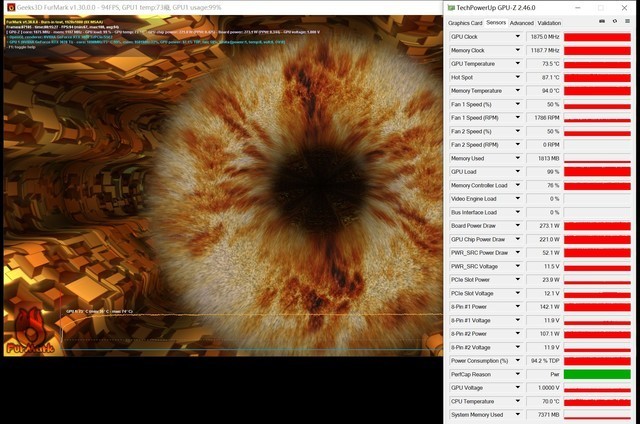The image size is (640, 424).
Task: Open the GPU-Z hamburger menu icon
Action: pos(627,21)
